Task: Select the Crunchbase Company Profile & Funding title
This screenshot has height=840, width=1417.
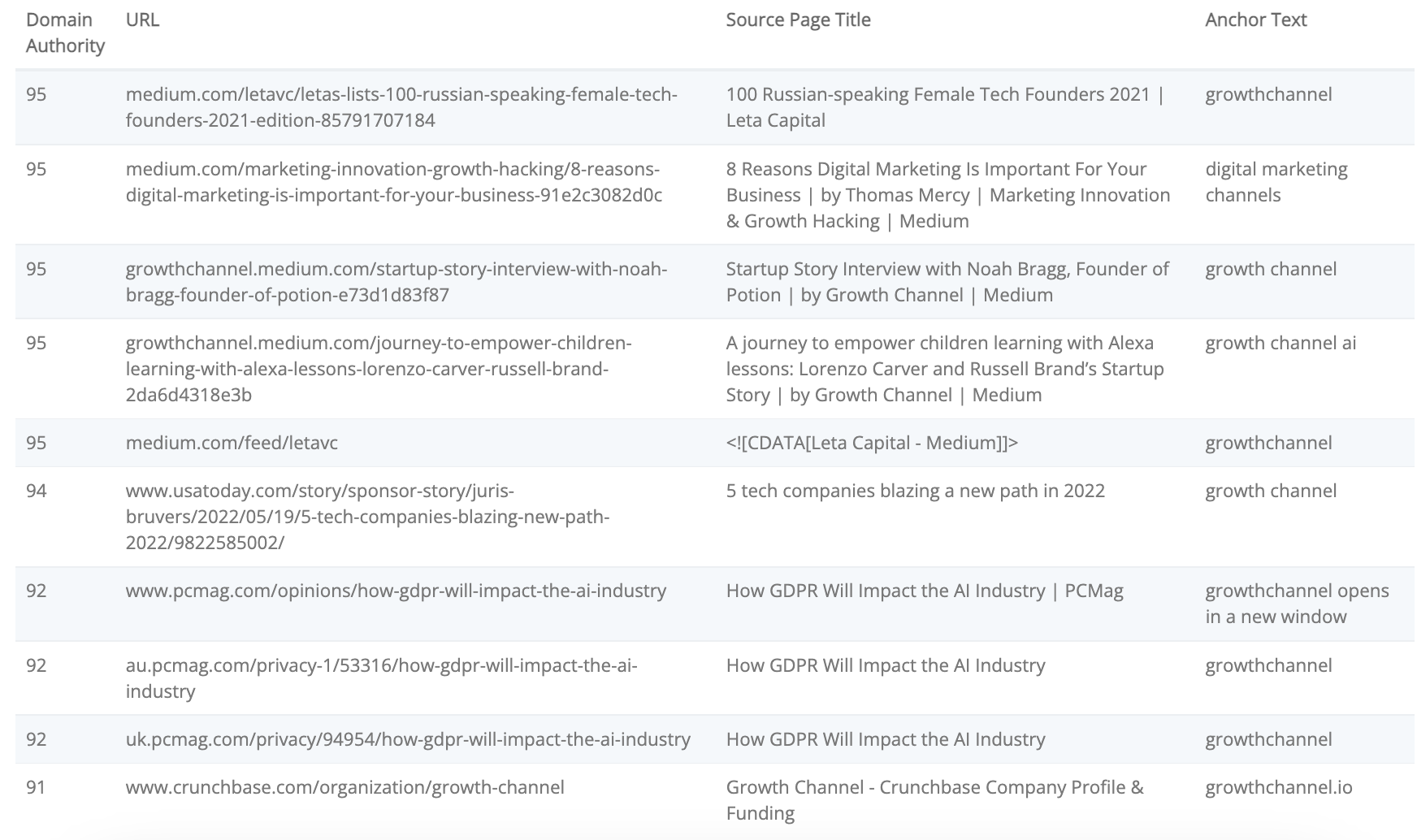Action: [934, 800]
